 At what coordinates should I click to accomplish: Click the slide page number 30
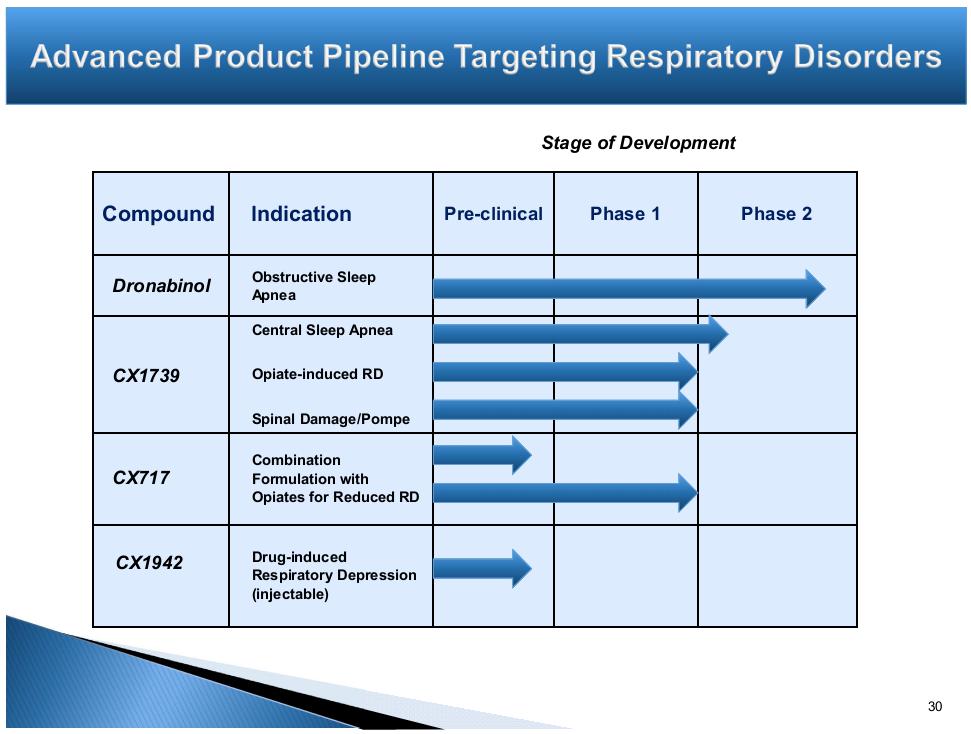point(935,707)
